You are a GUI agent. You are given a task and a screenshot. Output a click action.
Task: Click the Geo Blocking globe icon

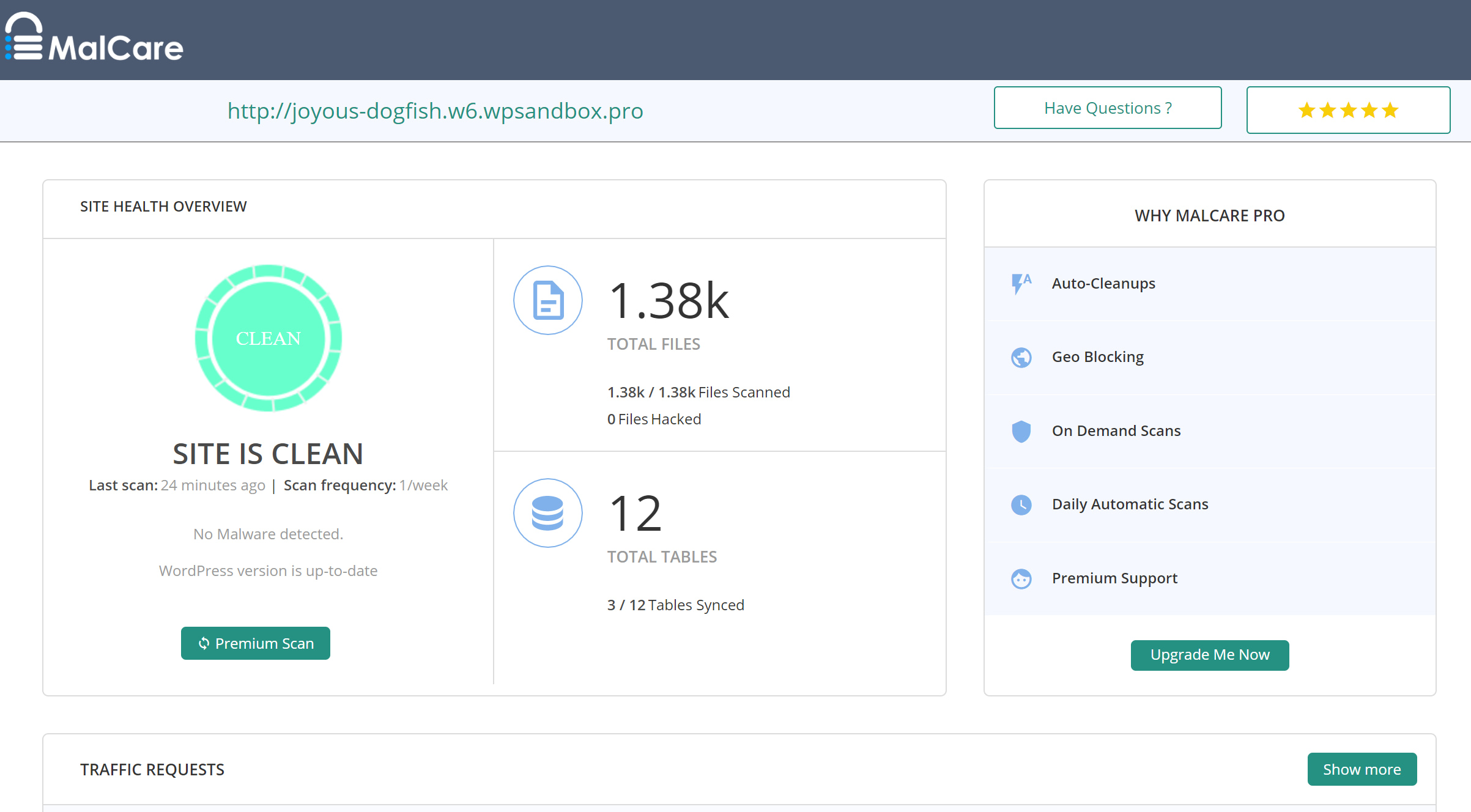coord(1020,356)
